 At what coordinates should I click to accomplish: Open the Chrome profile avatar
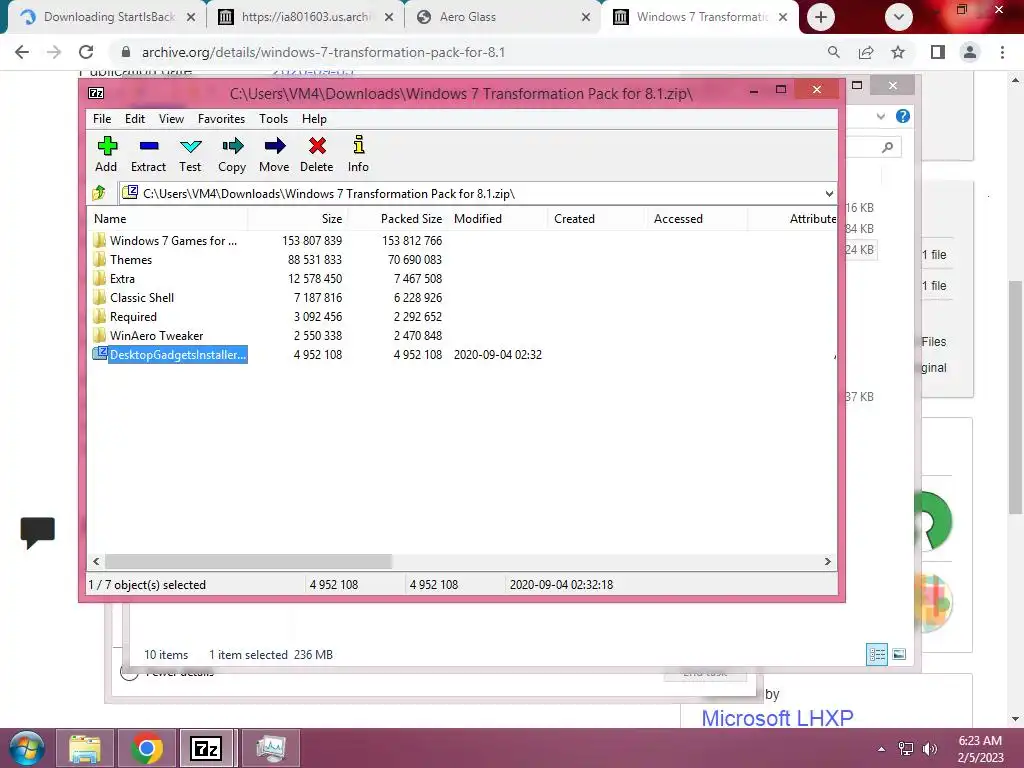(x=970, y=52)
